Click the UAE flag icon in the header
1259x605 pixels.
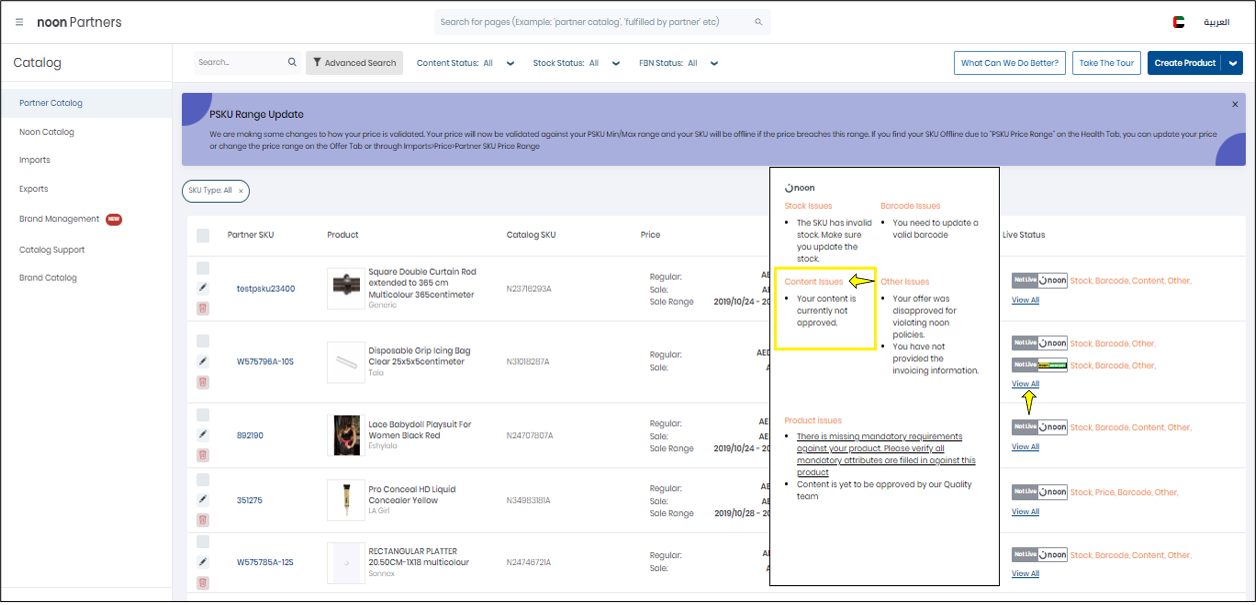point(1177,20)
